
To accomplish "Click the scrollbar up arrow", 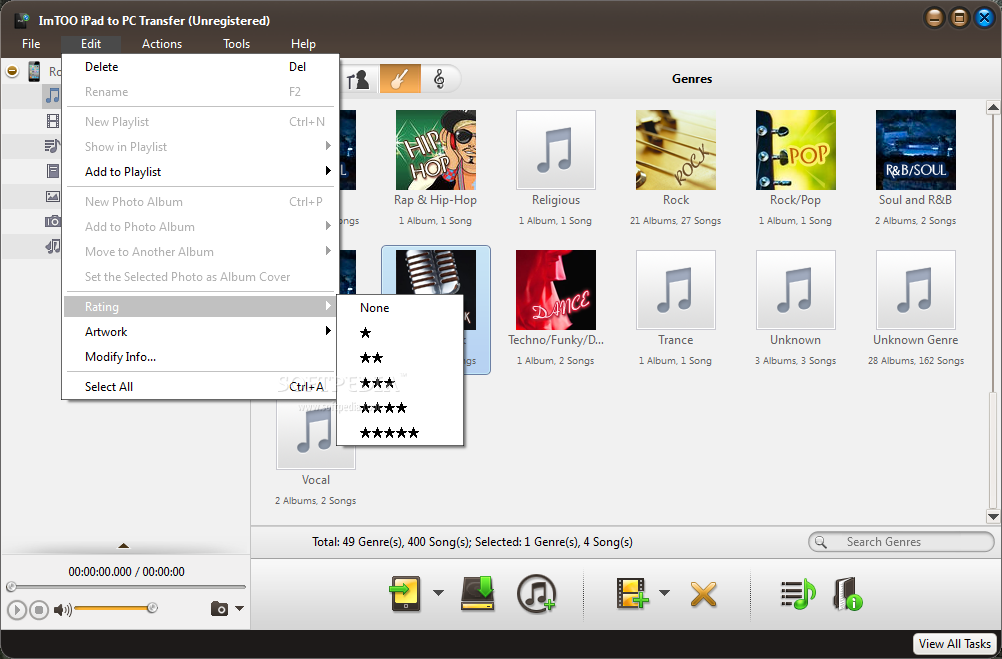I will coord(993,107).
